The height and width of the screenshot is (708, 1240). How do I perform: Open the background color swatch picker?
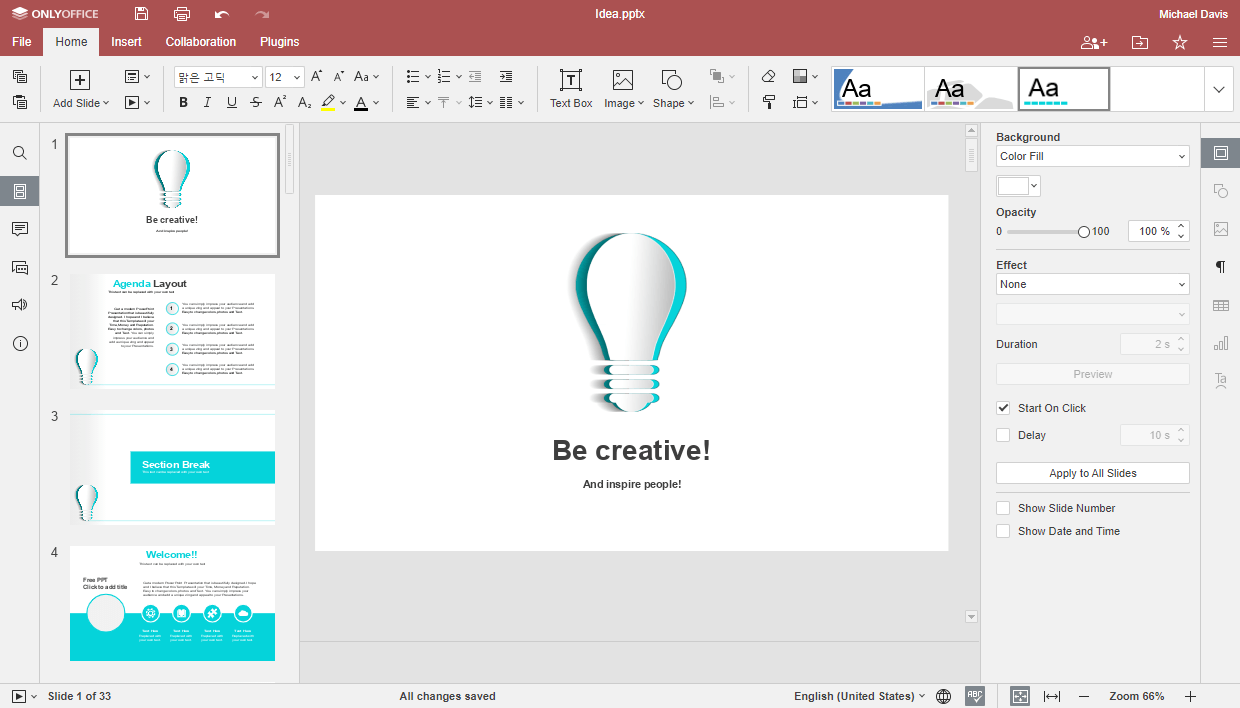(1019, 186)
